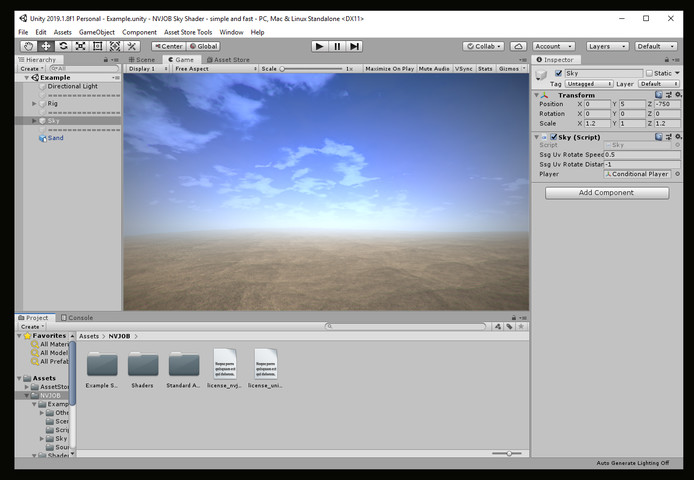This screenshot has height=480, width=694.
Task: Open the Default layout dropdown
Action: 656,46
